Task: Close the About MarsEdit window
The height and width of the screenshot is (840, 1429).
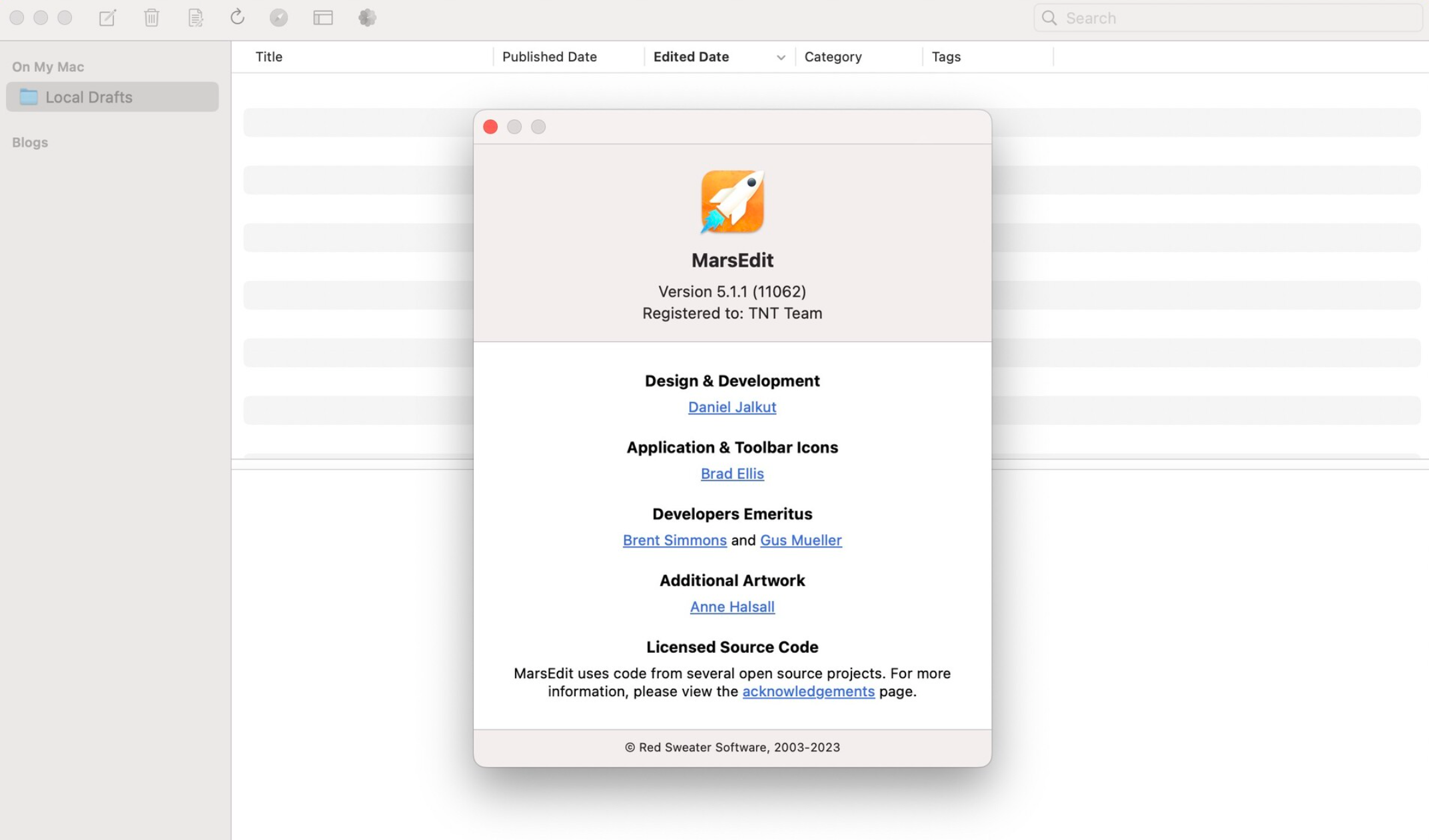Action: pos(490,127)
